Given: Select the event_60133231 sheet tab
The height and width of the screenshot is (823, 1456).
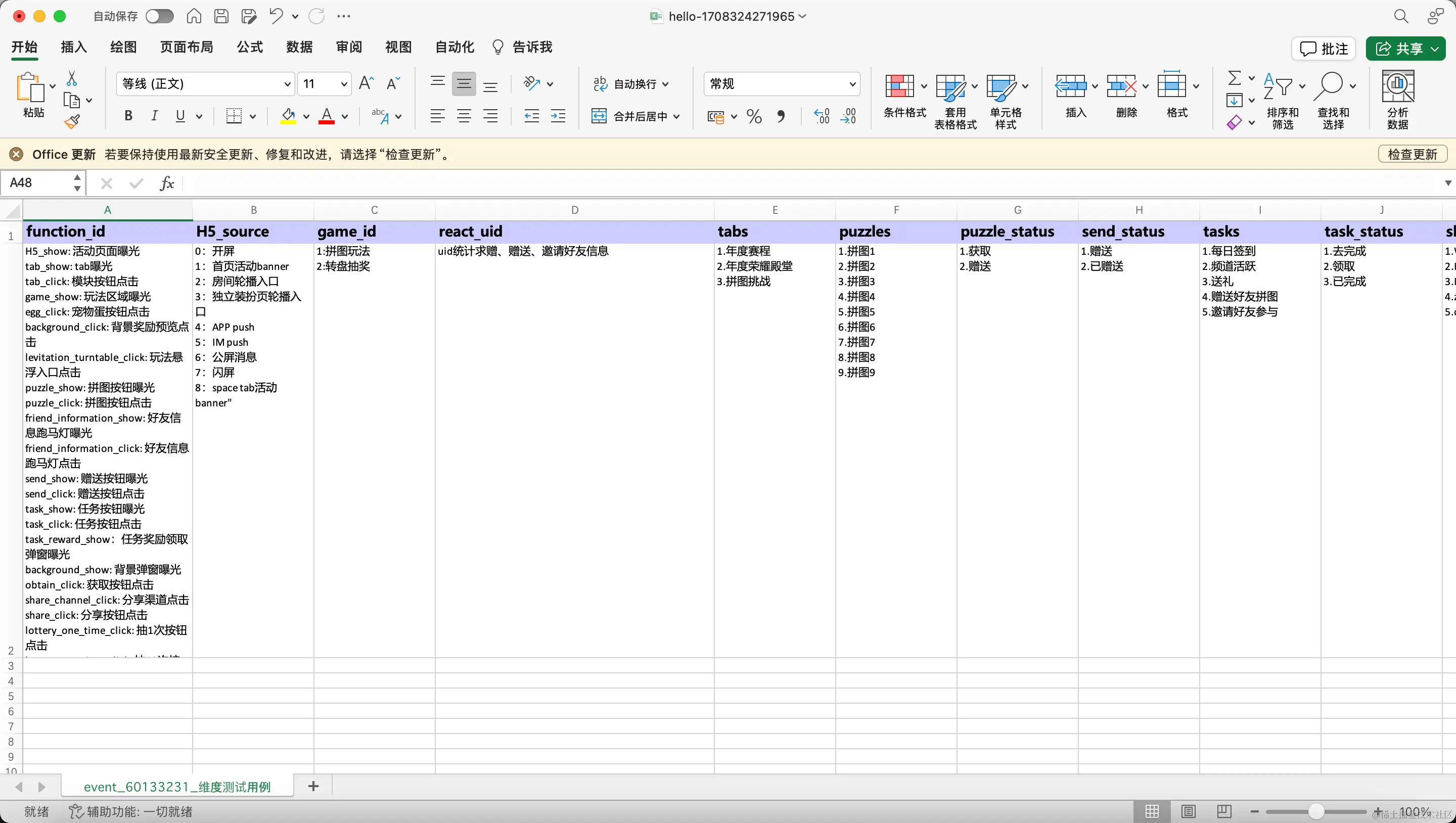Looking at the screenshot, I should point(177,786).
